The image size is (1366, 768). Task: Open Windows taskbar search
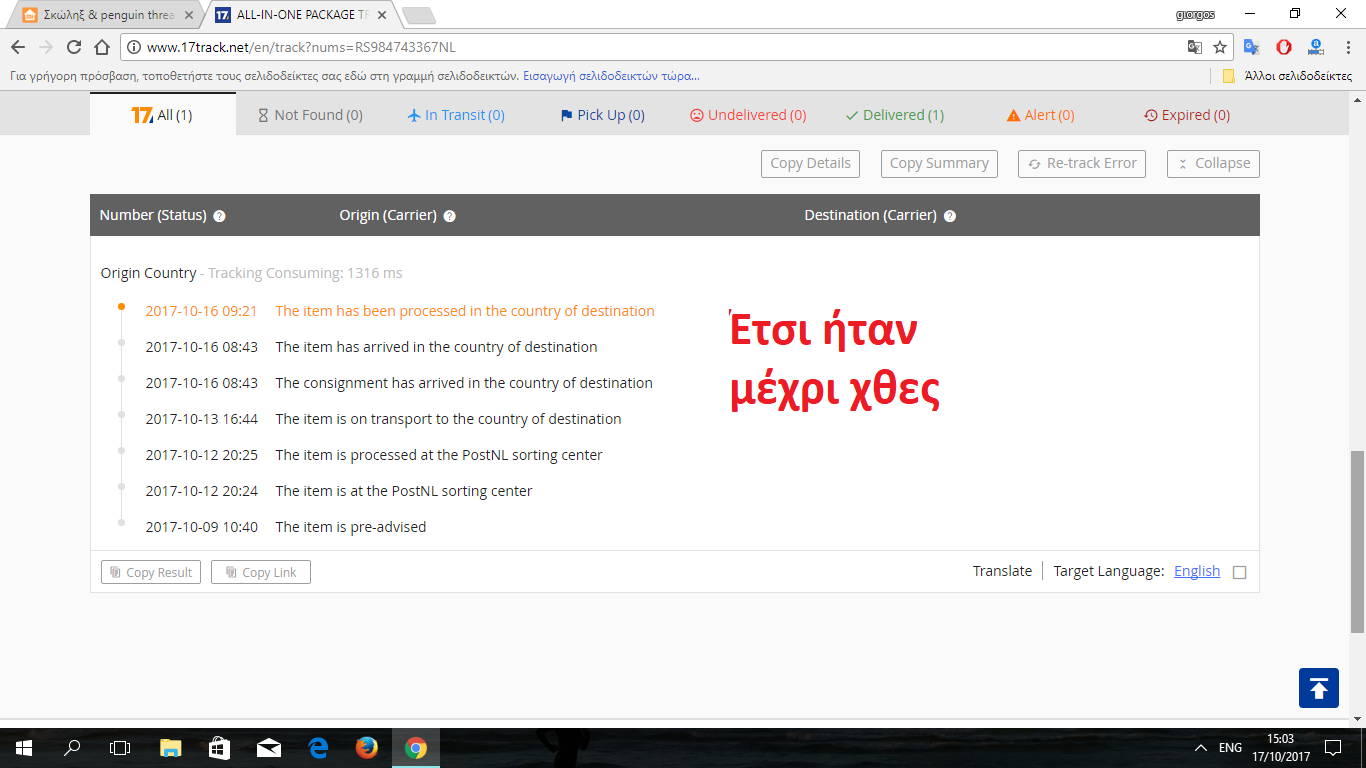pos(72,748)
